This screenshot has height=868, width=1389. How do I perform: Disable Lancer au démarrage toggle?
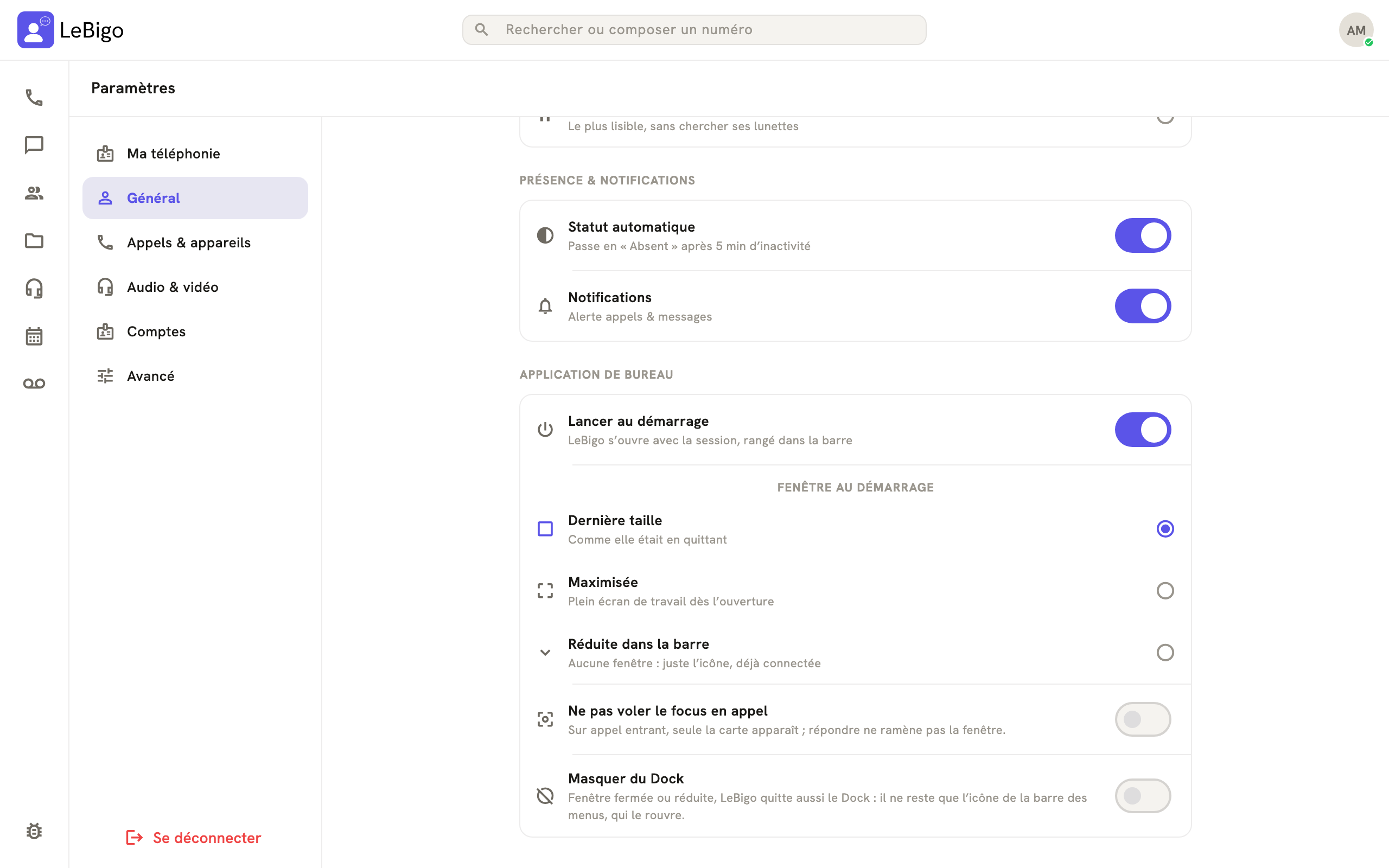pyautogui.click(x=1143, y=430)
